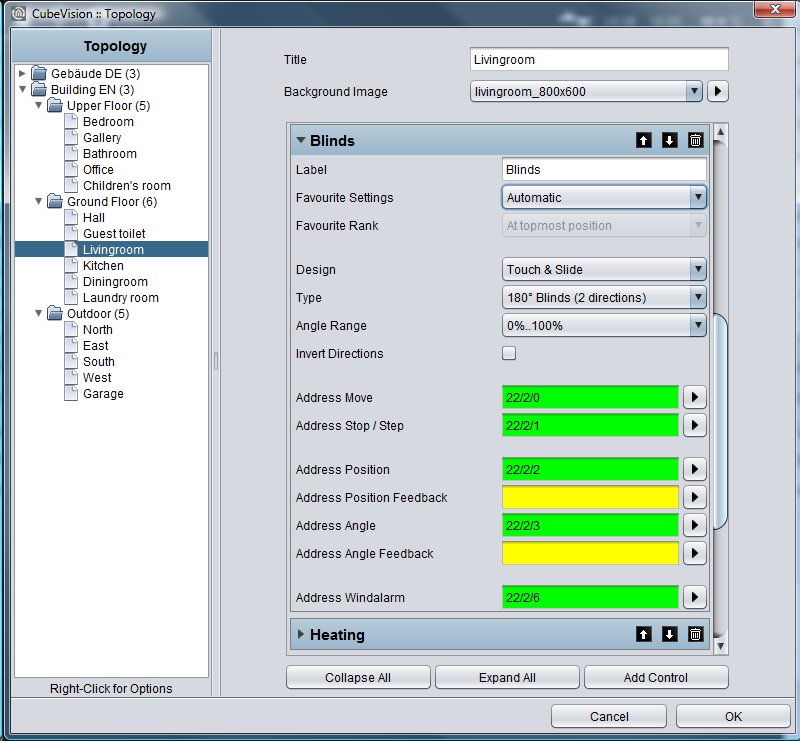Expand the Gebäude DE tree folder
Screen dimensions: 800x741
[x=22, y=73]
